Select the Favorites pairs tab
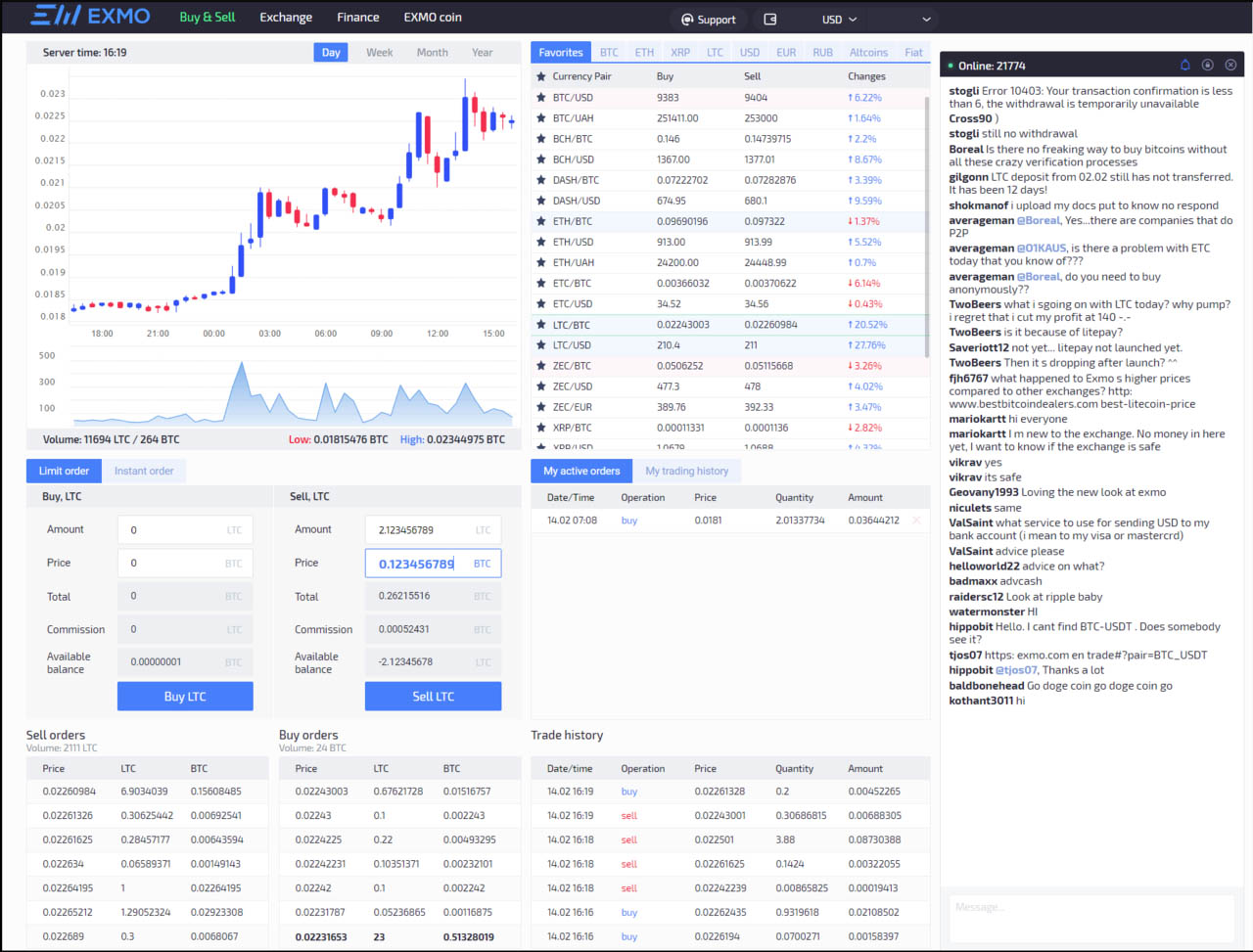 [561, 53]
